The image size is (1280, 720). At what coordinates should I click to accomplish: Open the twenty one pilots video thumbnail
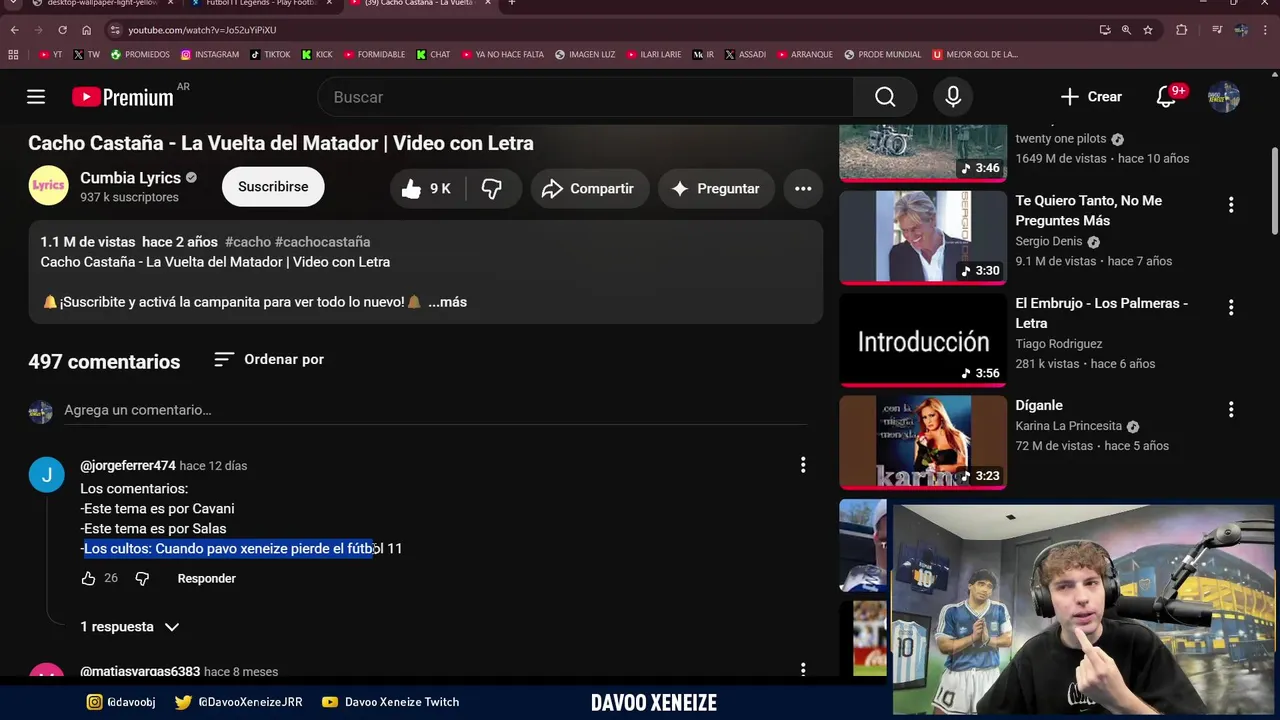pyautogui.click(x=923, y=152)
